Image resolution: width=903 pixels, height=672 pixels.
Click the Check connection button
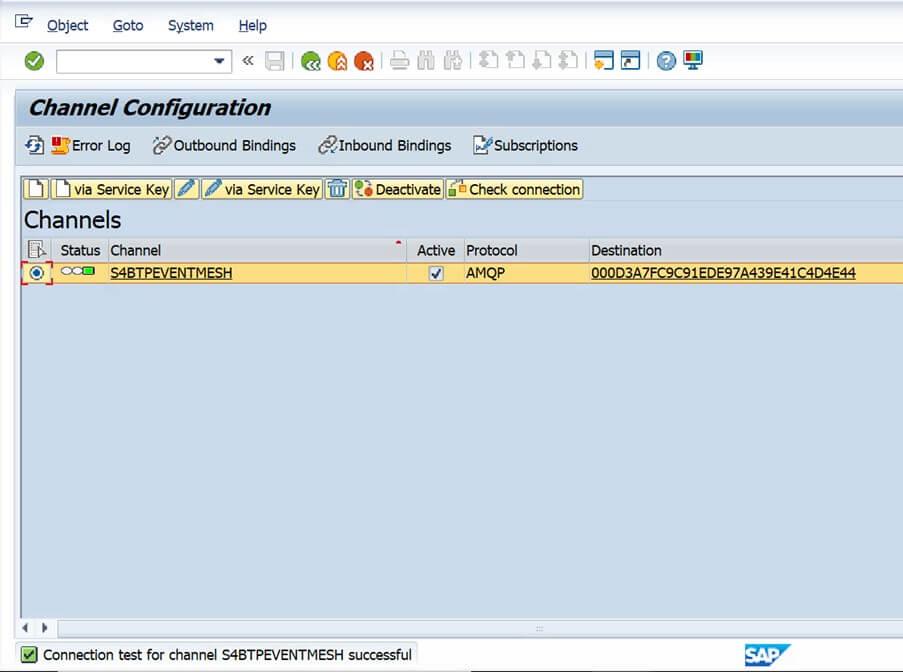[x=515, y=189]
